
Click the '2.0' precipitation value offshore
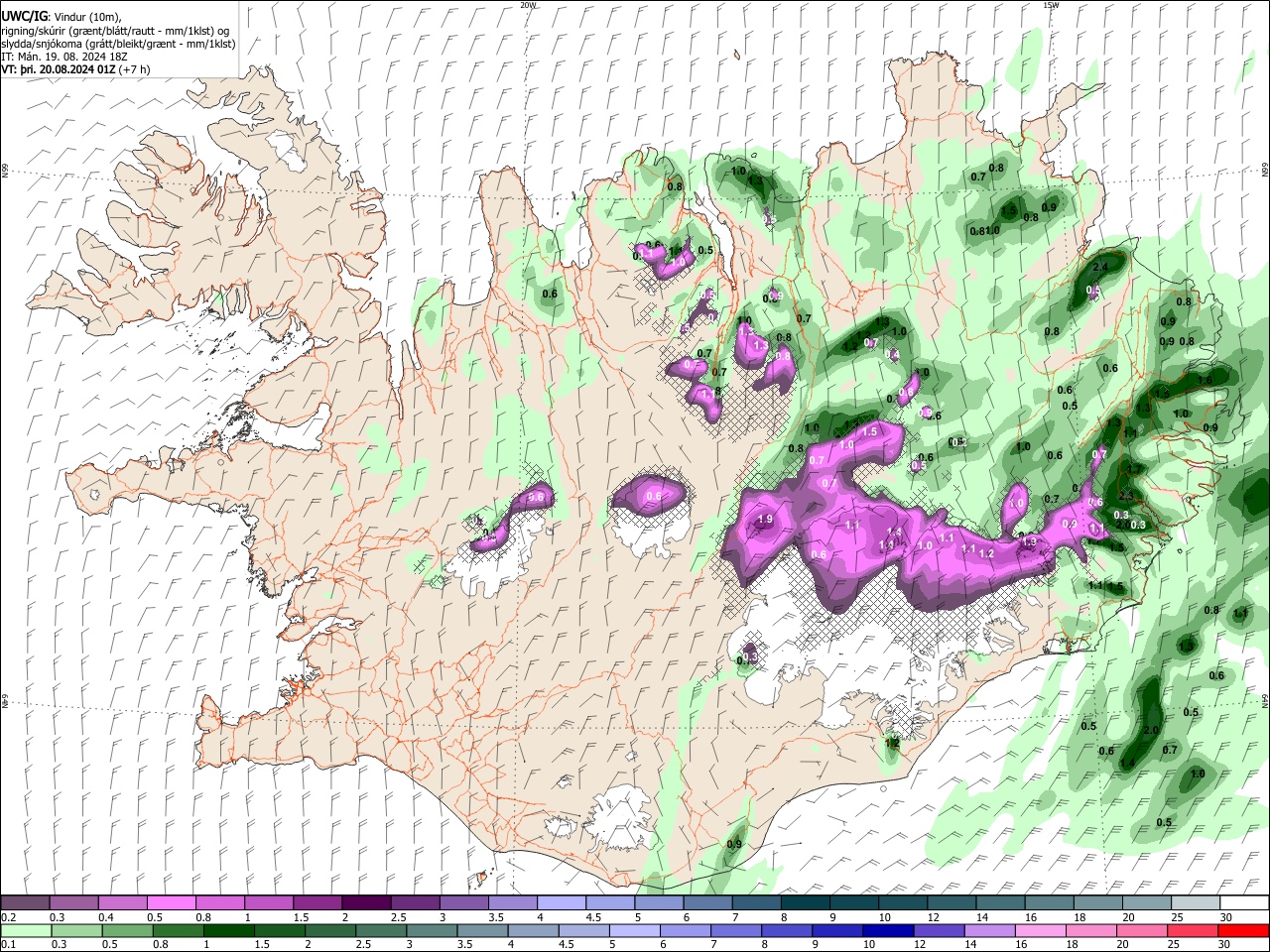point(1151,730)
